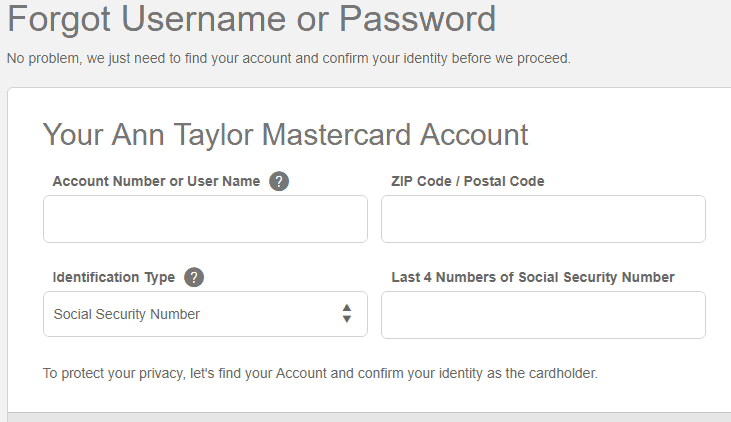Click the Forgot Username or Password heading
Screen dimensions: 731x422
252,20
